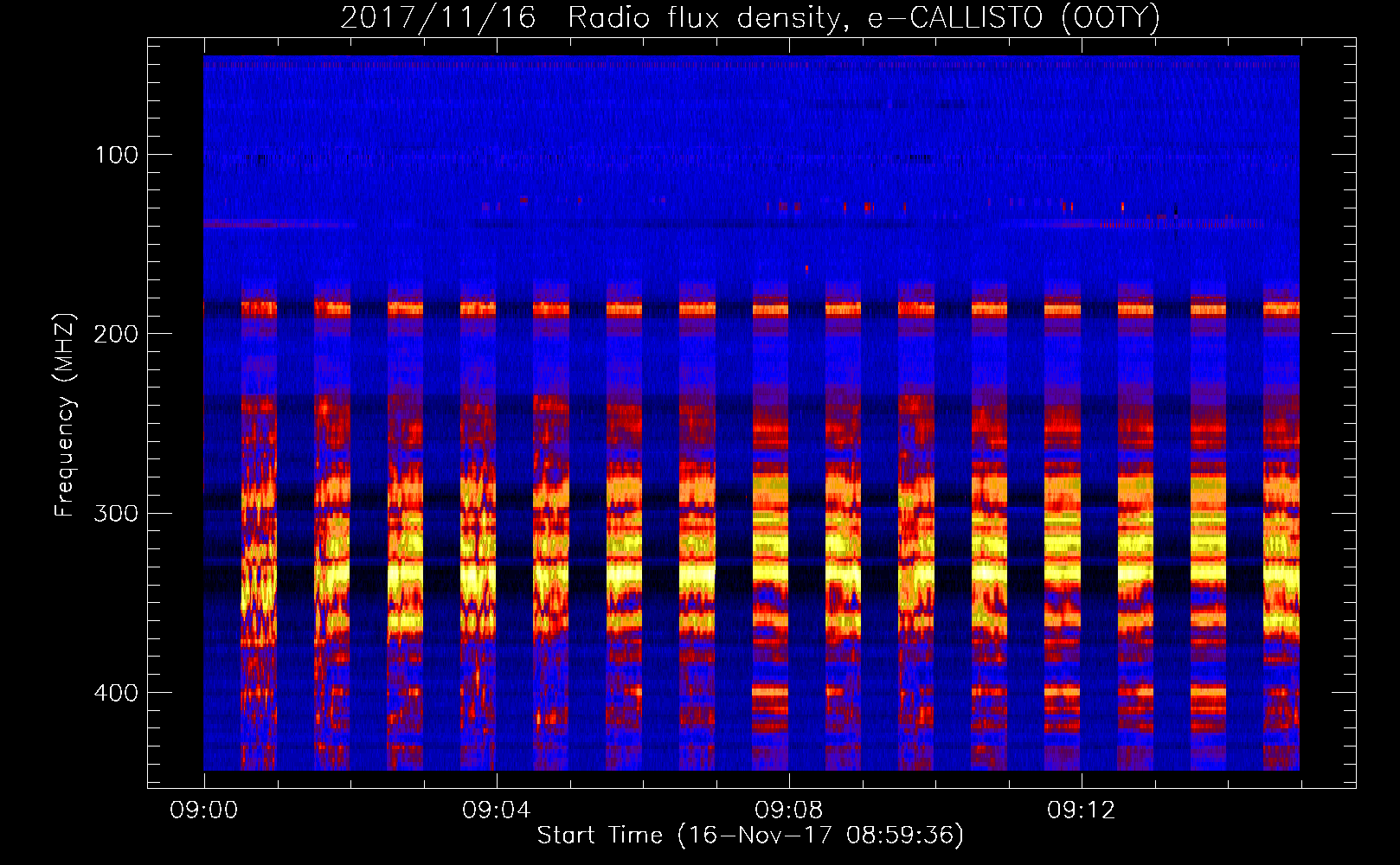This screenshot has width=1400, height=865.
Task: Click the 09:12 time tick label
Action: click(x=1082, y=811)
